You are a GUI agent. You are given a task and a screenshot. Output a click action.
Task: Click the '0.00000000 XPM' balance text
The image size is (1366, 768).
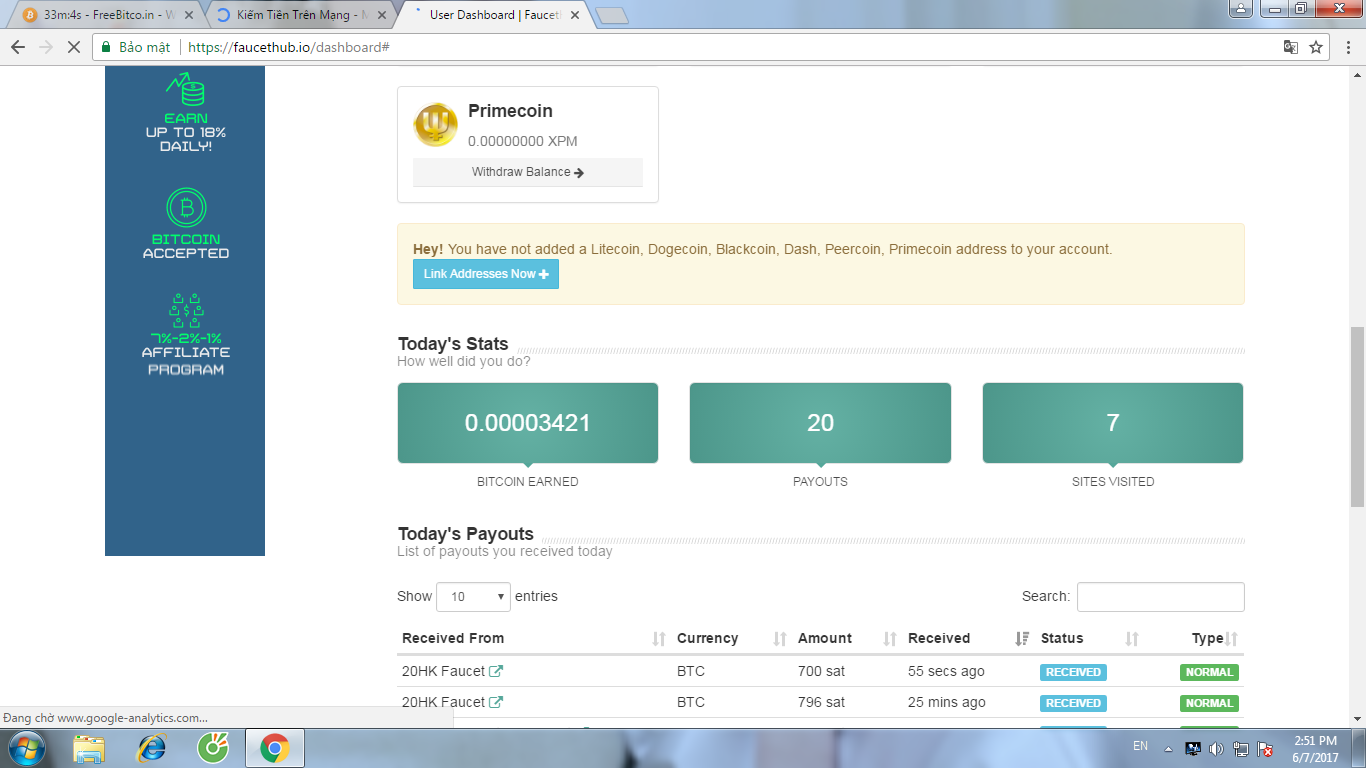[523, 141]
